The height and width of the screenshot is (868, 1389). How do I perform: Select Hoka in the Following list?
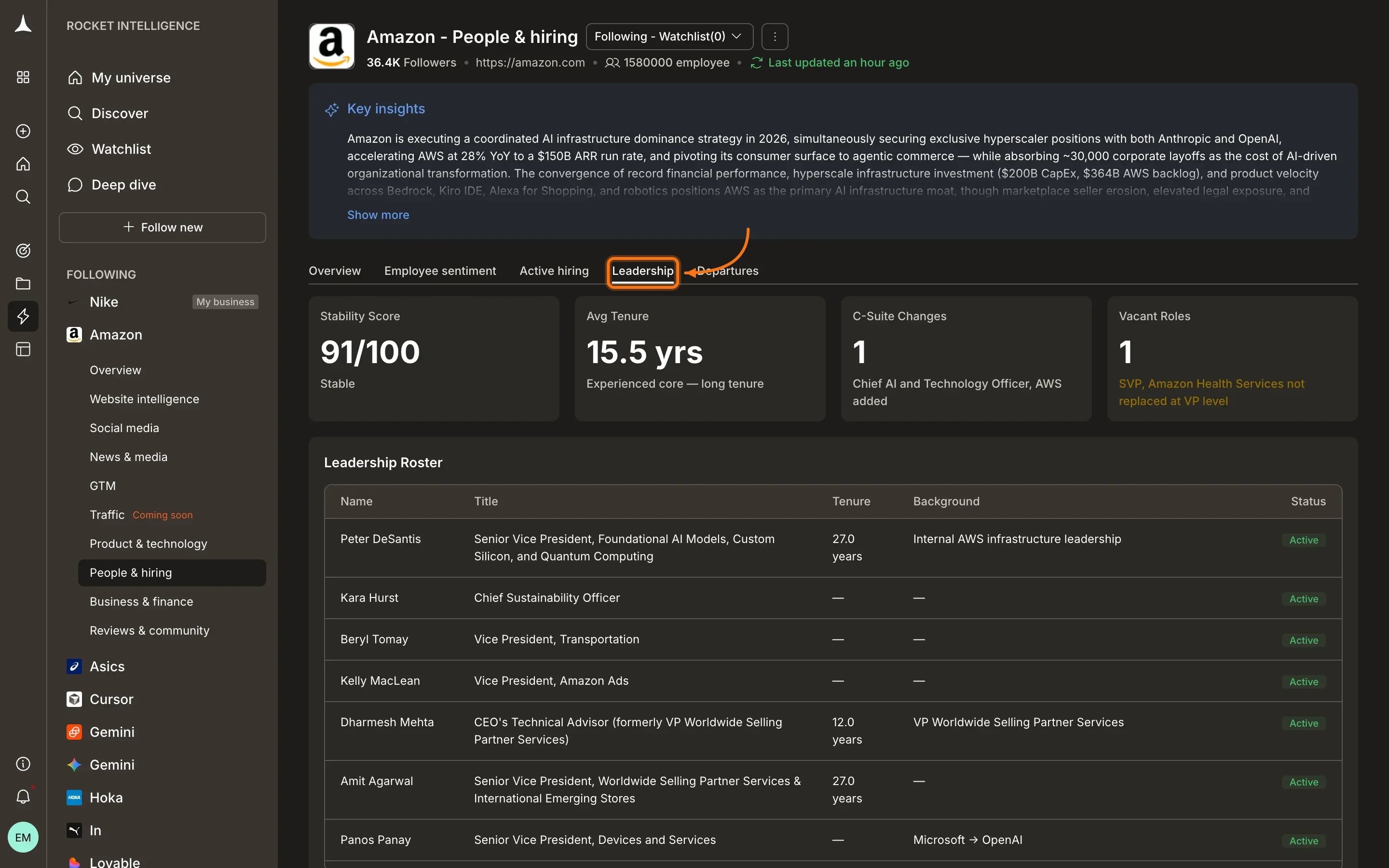tap(106, 798)
